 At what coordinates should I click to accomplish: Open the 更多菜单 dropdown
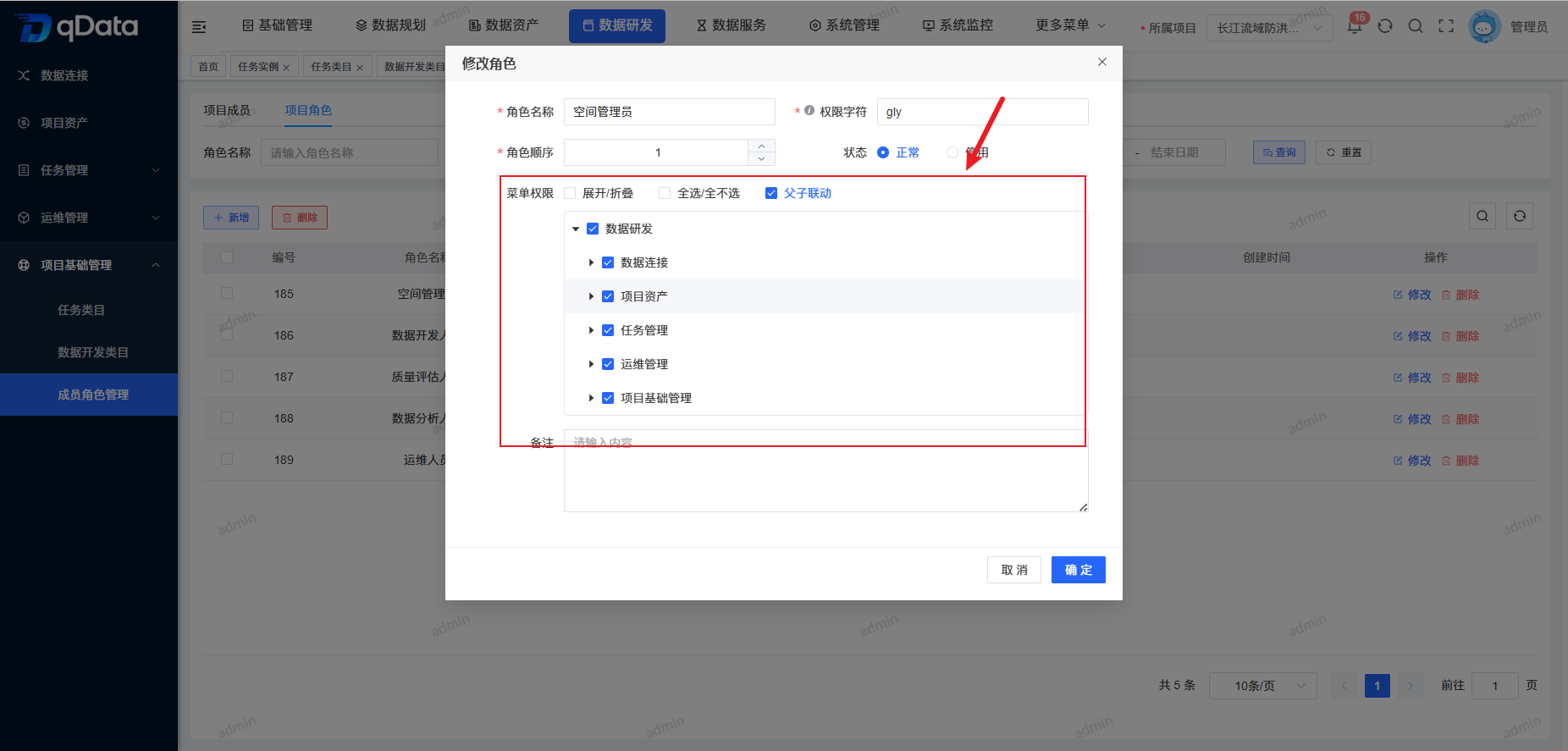1070,25
